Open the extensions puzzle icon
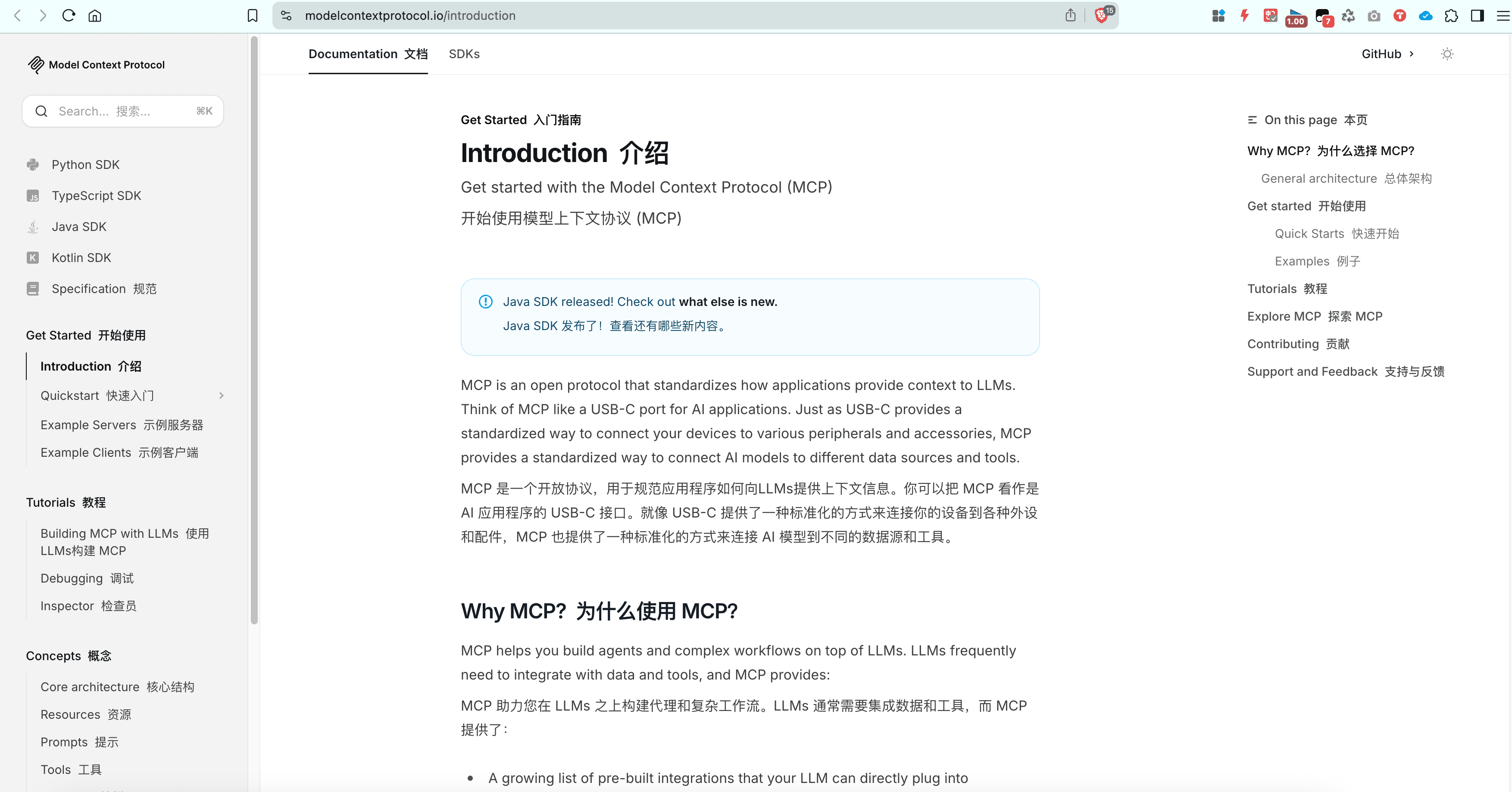The width and height of the screenshot is (1512, 792). (x=1451, y=16)
